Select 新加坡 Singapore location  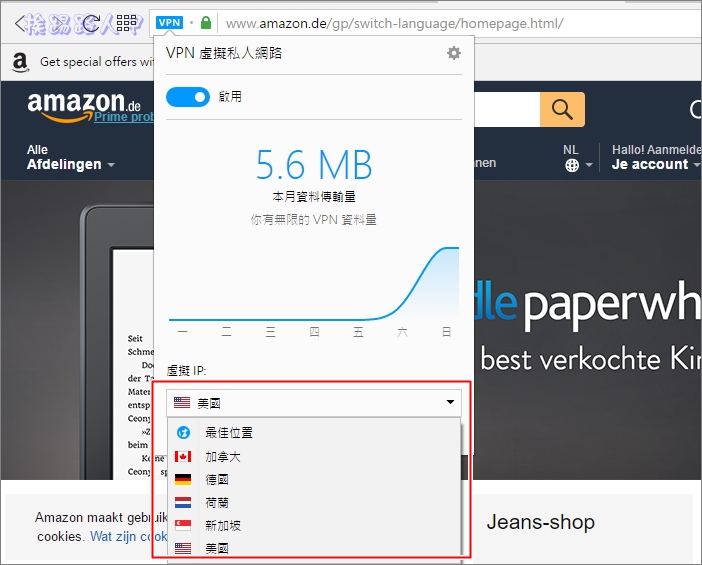pyautogui.click(x=313, y=525)
